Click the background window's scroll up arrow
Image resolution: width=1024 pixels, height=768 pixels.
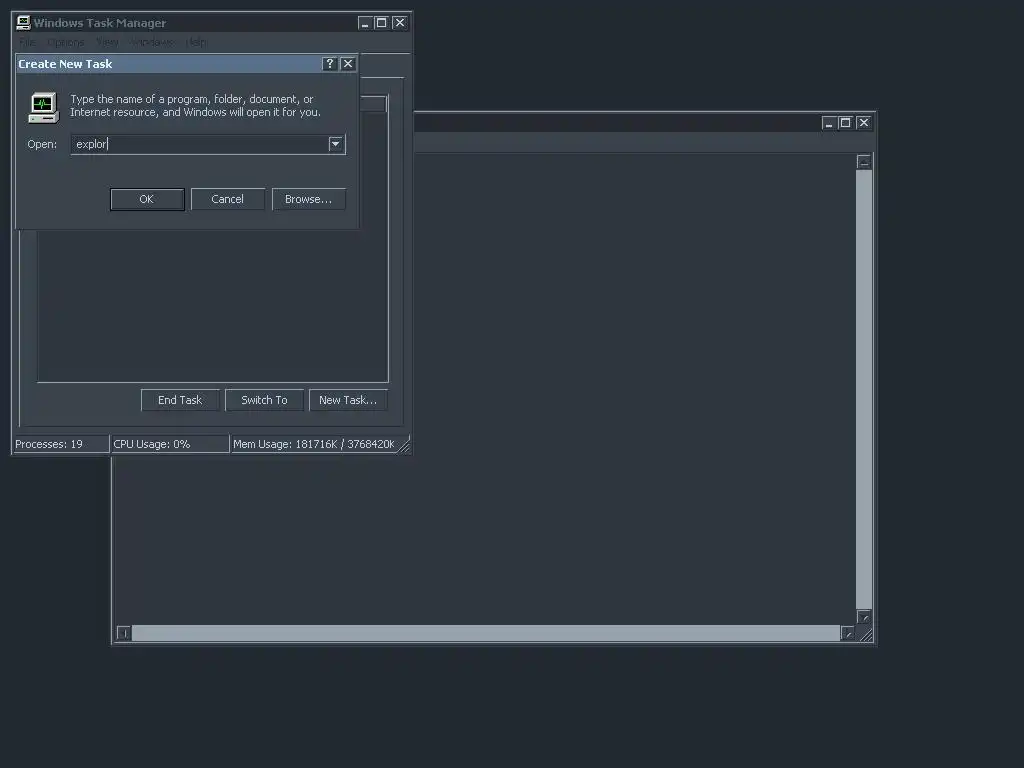point(864,162)
